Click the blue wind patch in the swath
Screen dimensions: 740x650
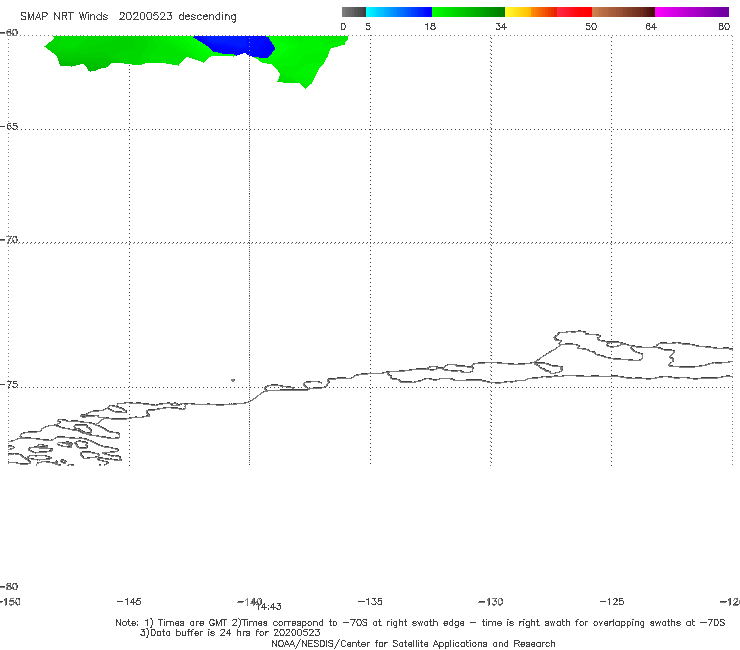pos(241,45)
